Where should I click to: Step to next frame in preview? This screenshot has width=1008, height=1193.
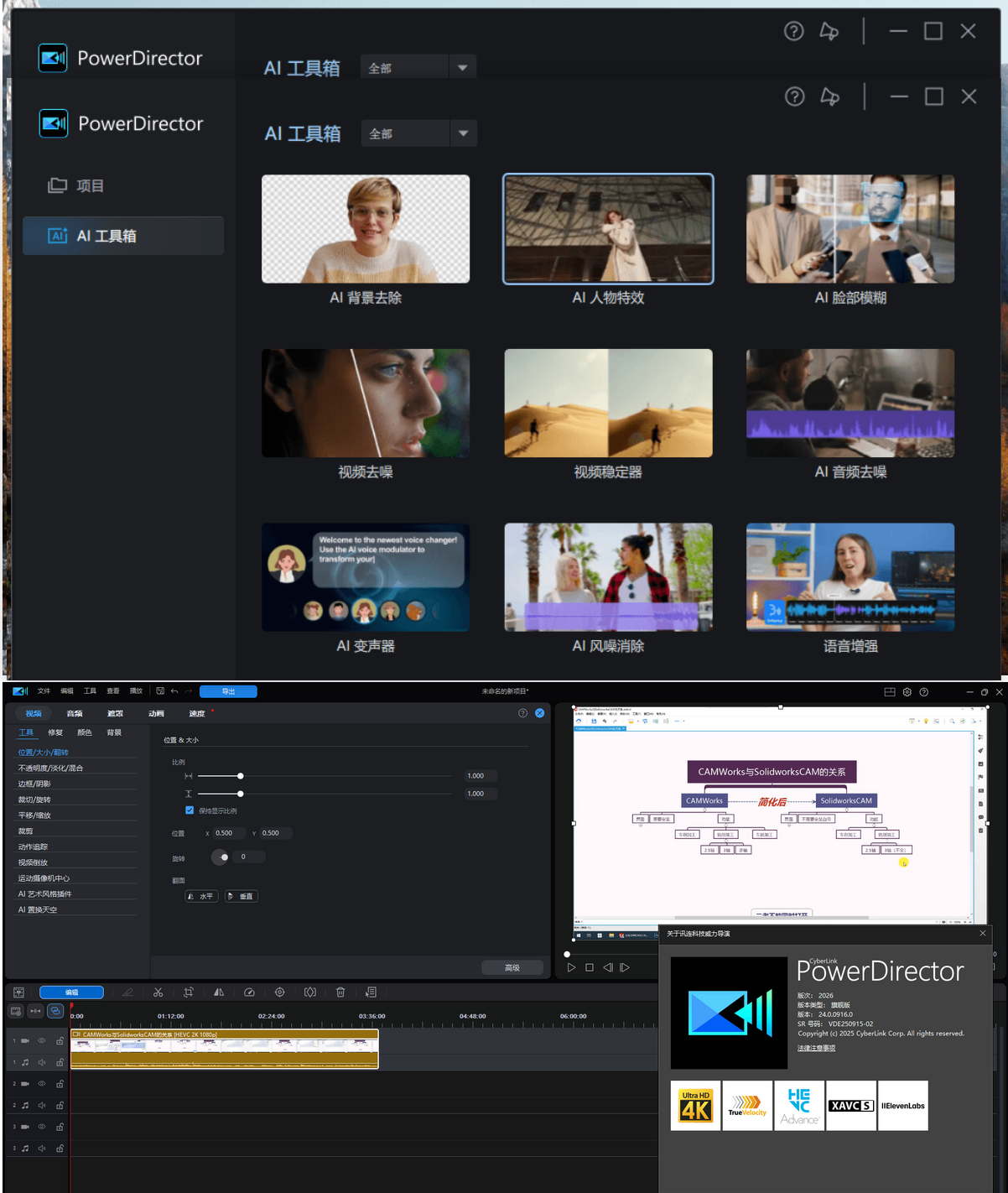coord(625,967)
